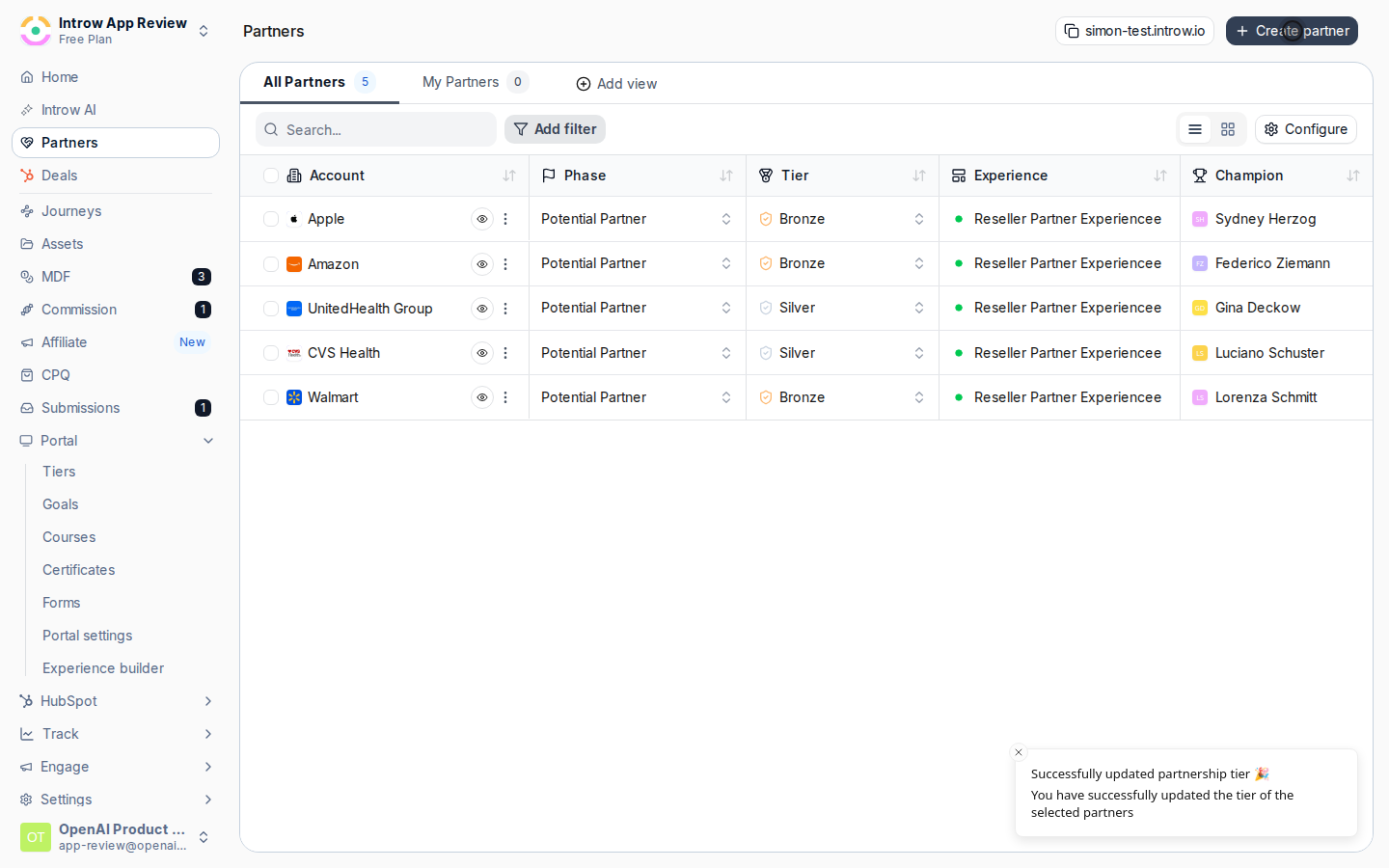Click the Create partner button

point(1292,31)
